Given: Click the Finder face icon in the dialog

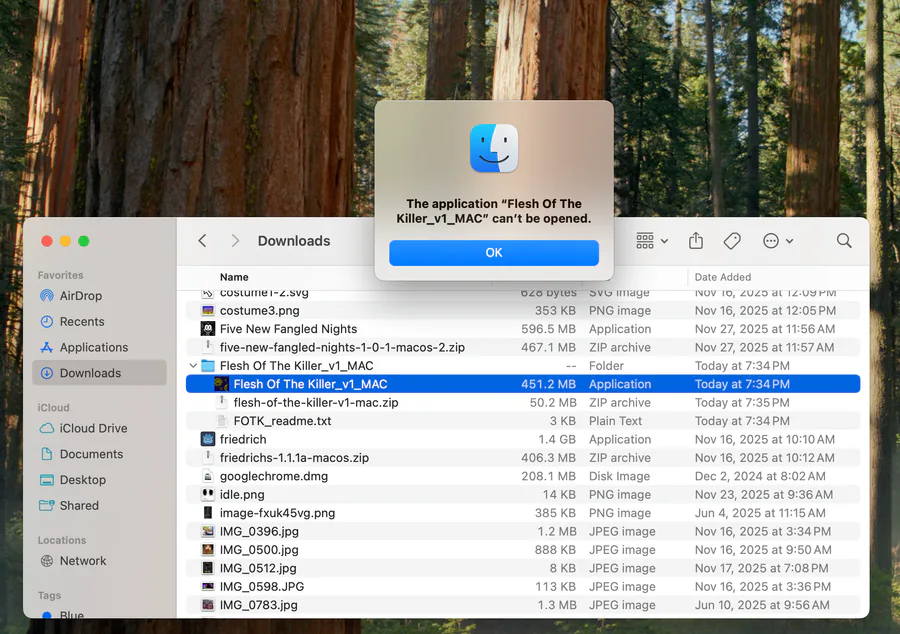Looking at the screenshot, I should pyautogui.click(x=494, y=148).
